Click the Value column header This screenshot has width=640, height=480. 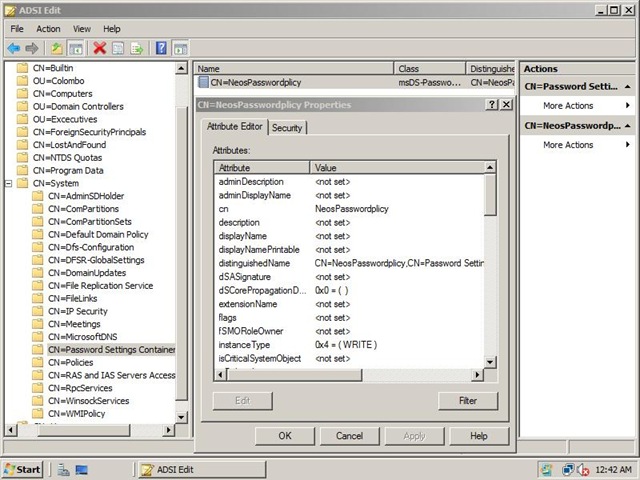point(397,168)
